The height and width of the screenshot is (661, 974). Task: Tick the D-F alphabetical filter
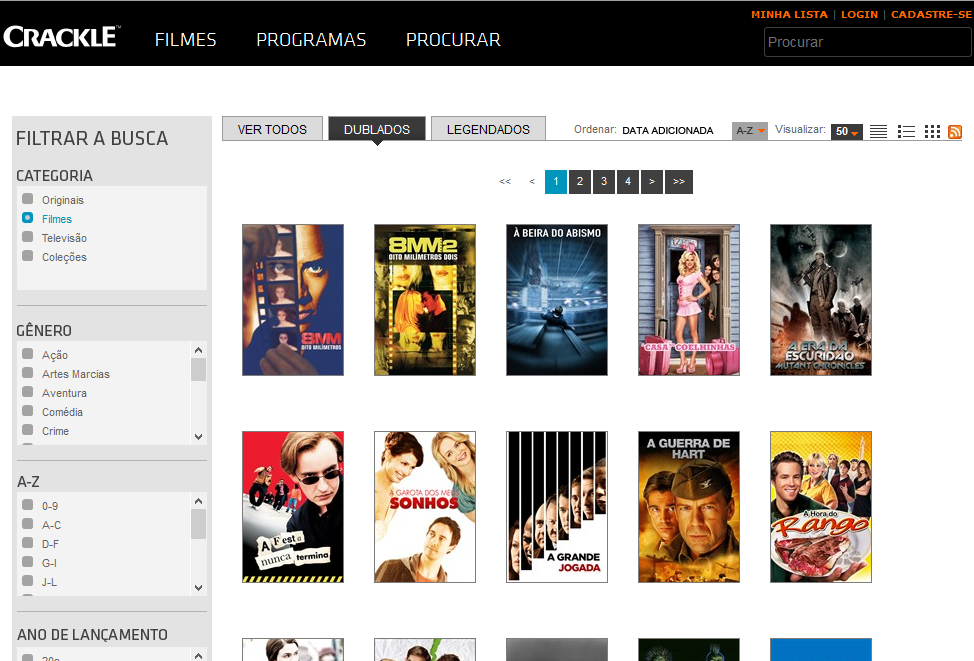coord(27,542)
